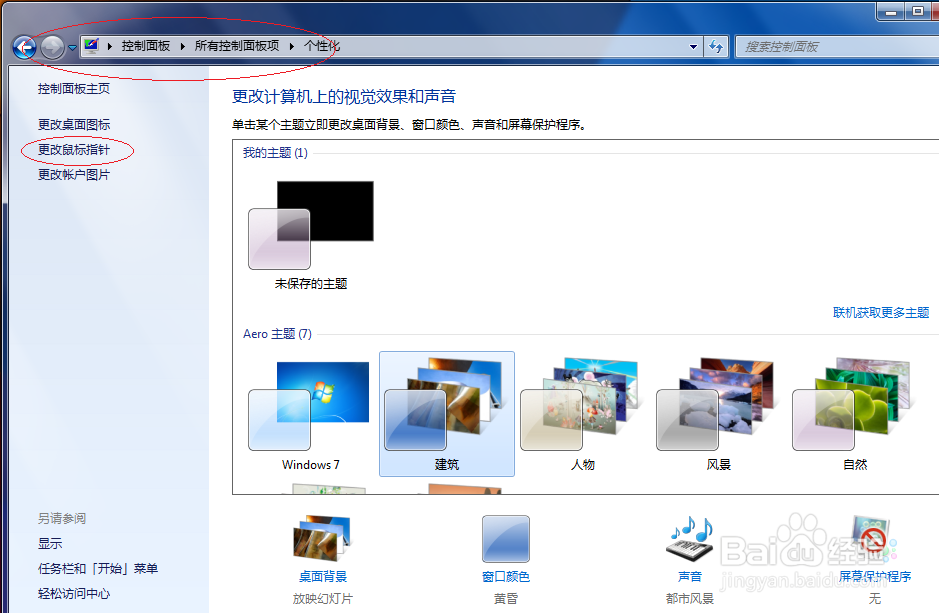
Task: Open 显示 link under 另请参阅
Action: tap(50, 544)
